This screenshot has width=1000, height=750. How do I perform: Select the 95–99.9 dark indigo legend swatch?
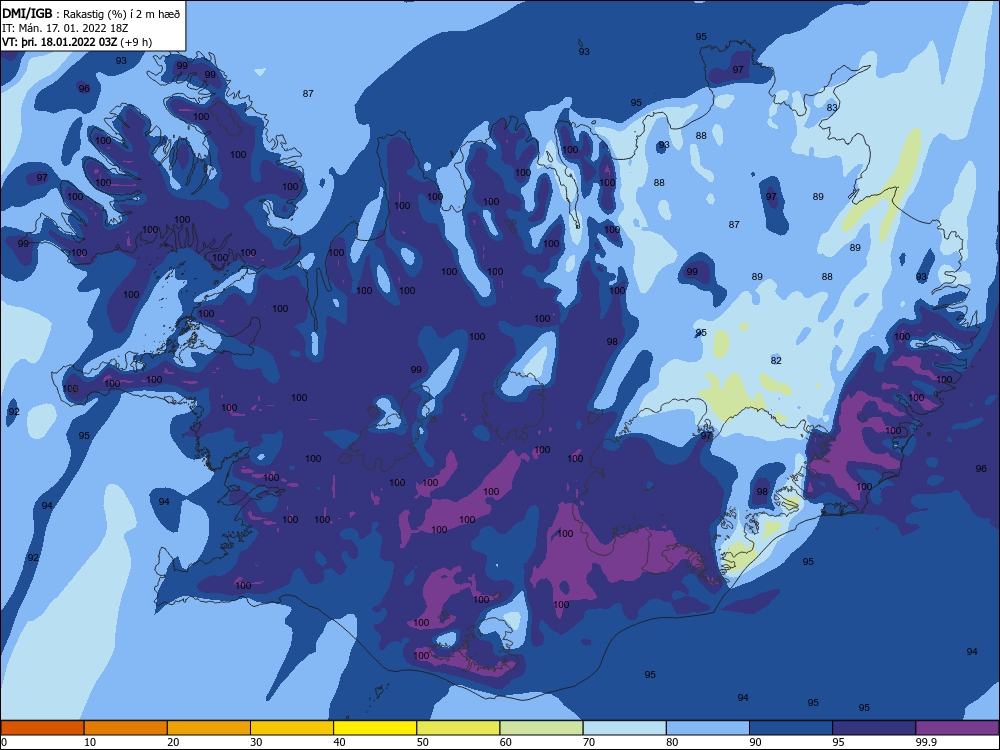[x=874, y=728]
